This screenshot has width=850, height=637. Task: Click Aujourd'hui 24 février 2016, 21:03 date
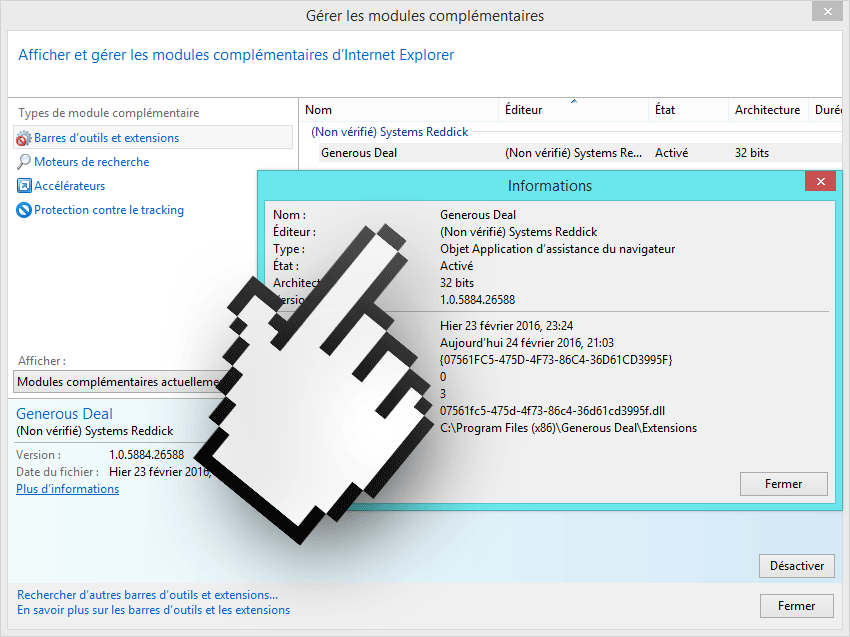527,343
